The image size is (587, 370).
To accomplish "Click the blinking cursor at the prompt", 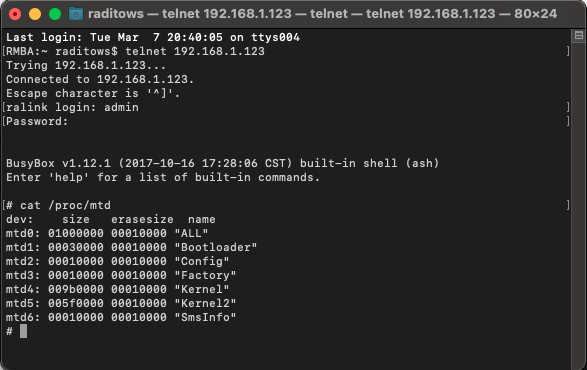I will point(23,331).
